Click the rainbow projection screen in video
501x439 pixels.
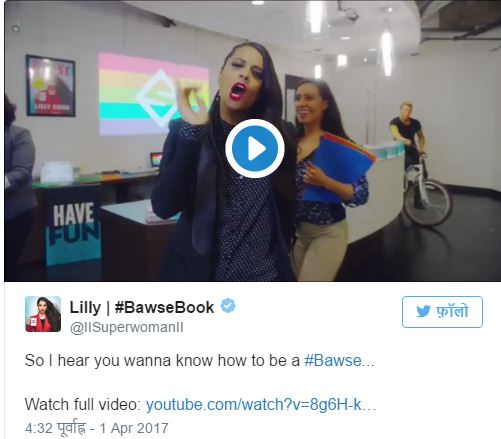click(x=153, y=94)
